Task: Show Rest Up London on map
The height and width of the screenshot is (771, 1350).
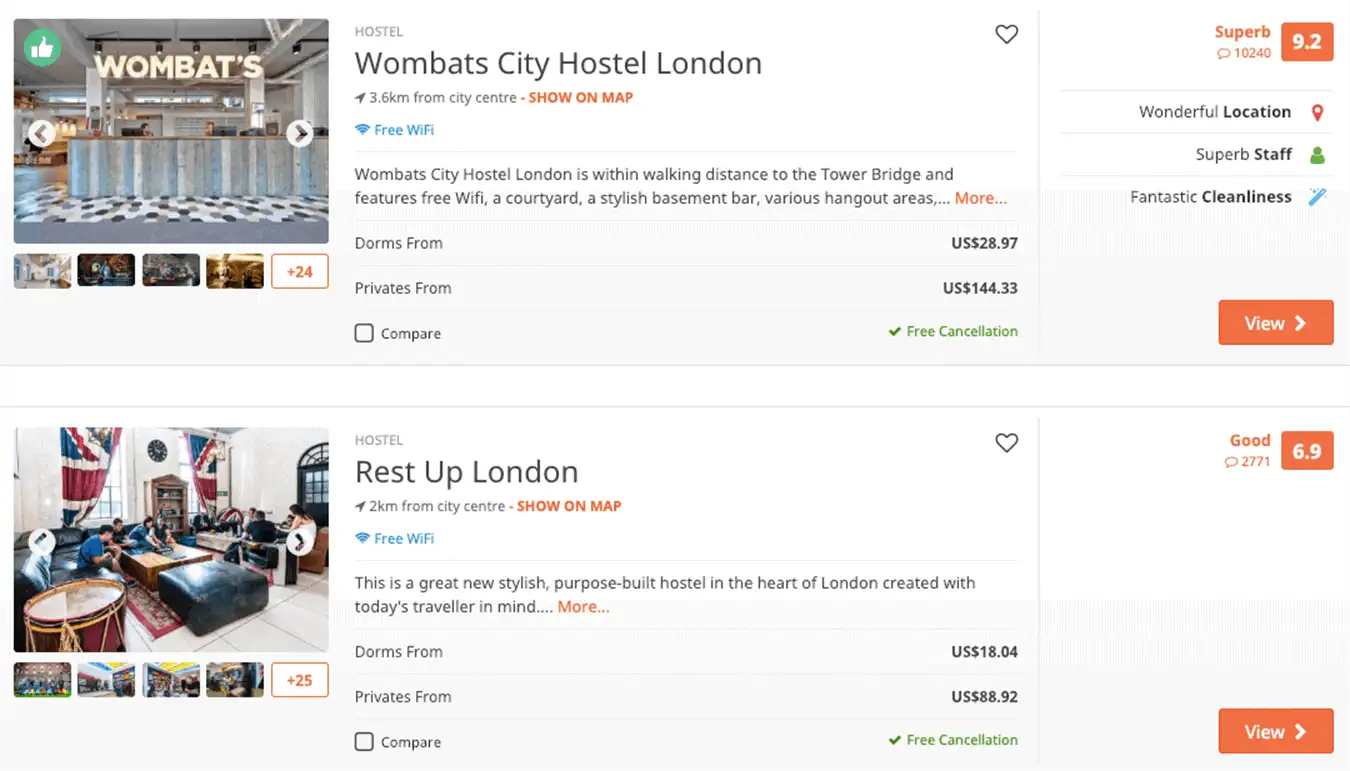Action: 568,506
